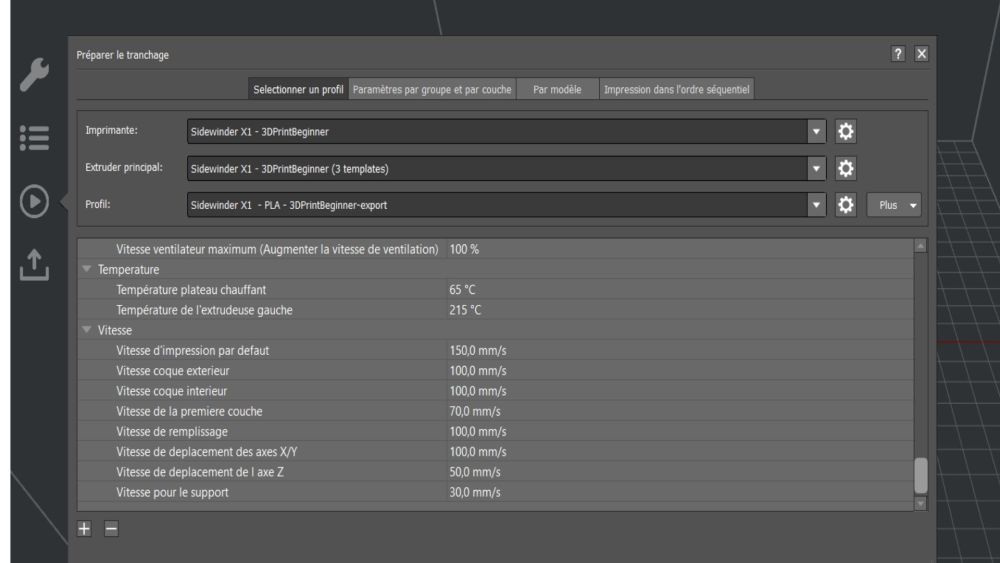The height and width of the screenshot is (563, 1000).
Task: Click the play slicing sidebar icon
Action: pyautogui.click(x=34, y=201)
